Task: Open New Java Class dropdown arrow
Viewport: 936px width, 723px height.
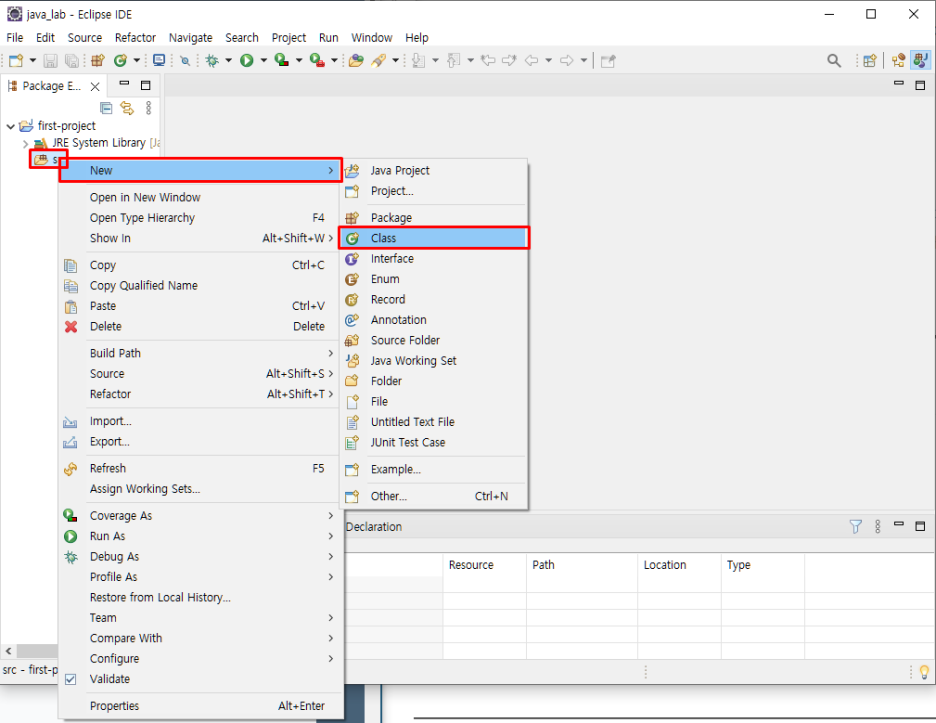Action: [137, 60]
